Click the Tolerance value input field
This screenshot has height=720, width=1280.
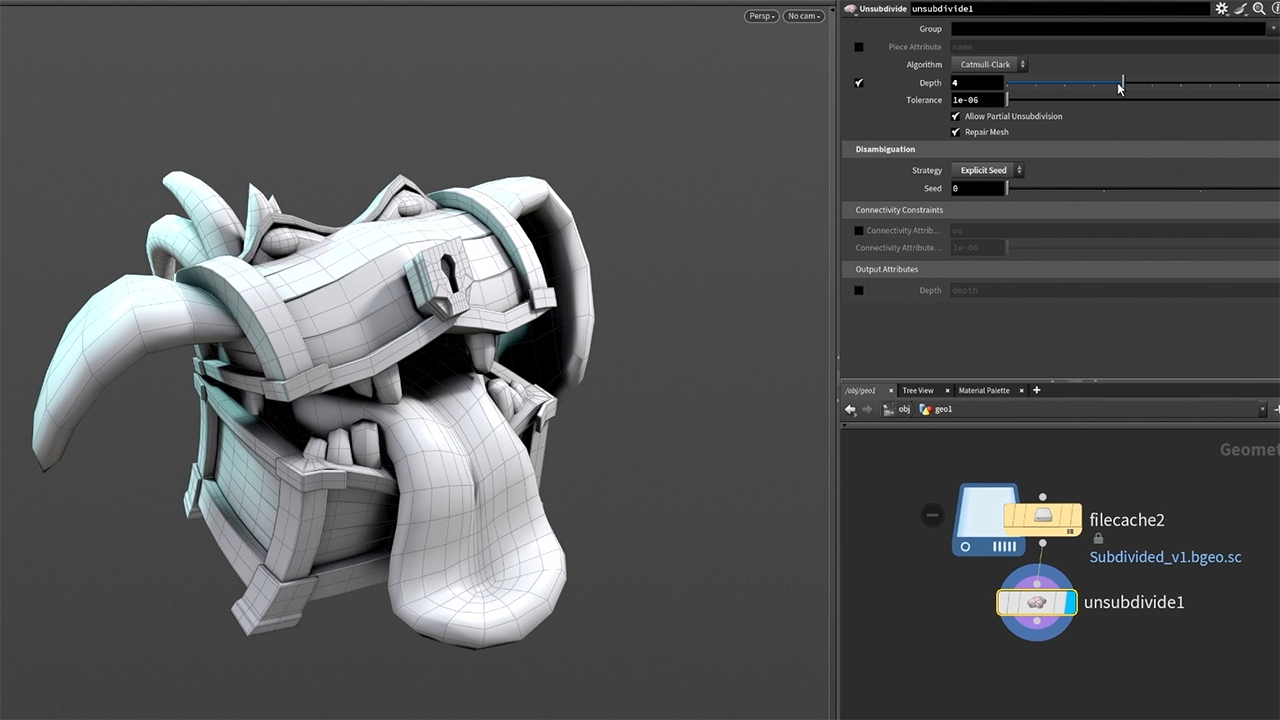tap(977, 100)
